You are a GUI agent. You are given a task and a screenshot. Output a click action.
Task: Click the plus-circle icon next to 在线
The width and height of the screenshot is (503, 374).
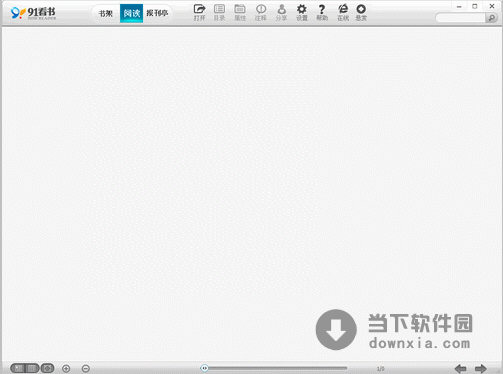[x=361, y=13]
